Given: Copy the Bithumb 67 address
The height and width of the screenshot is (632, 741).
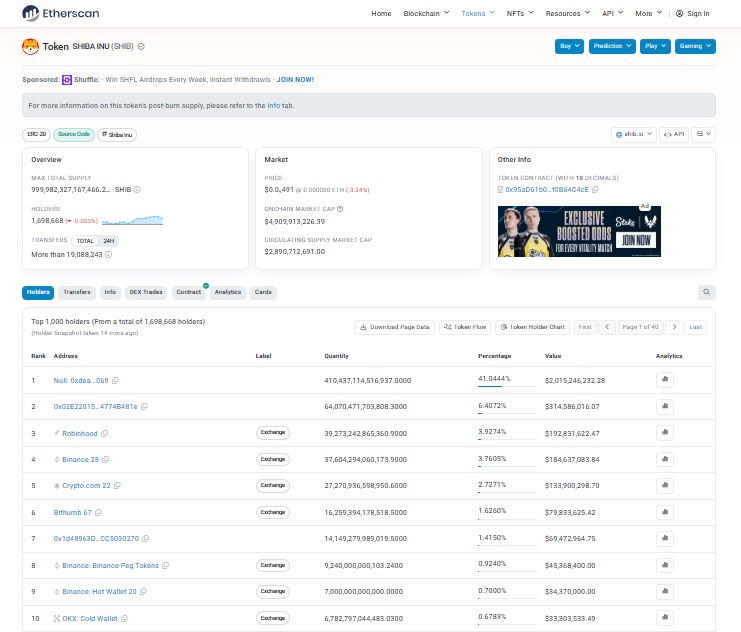Looking at the screenshot, I should coord(98,512).
